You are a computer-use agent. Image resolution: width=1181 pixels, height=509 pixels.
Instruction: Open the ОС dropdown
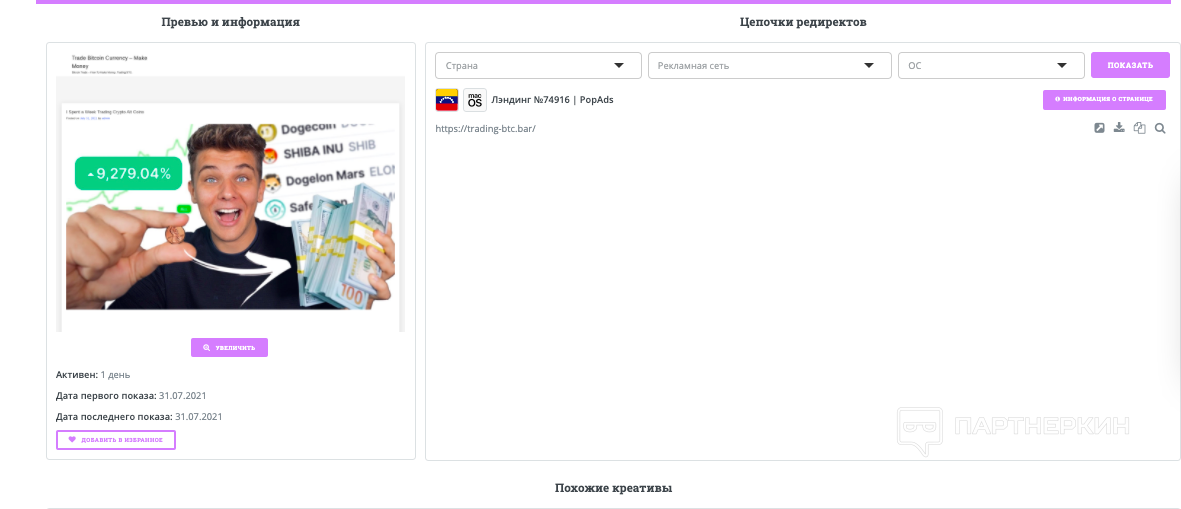tap(991, 66)
